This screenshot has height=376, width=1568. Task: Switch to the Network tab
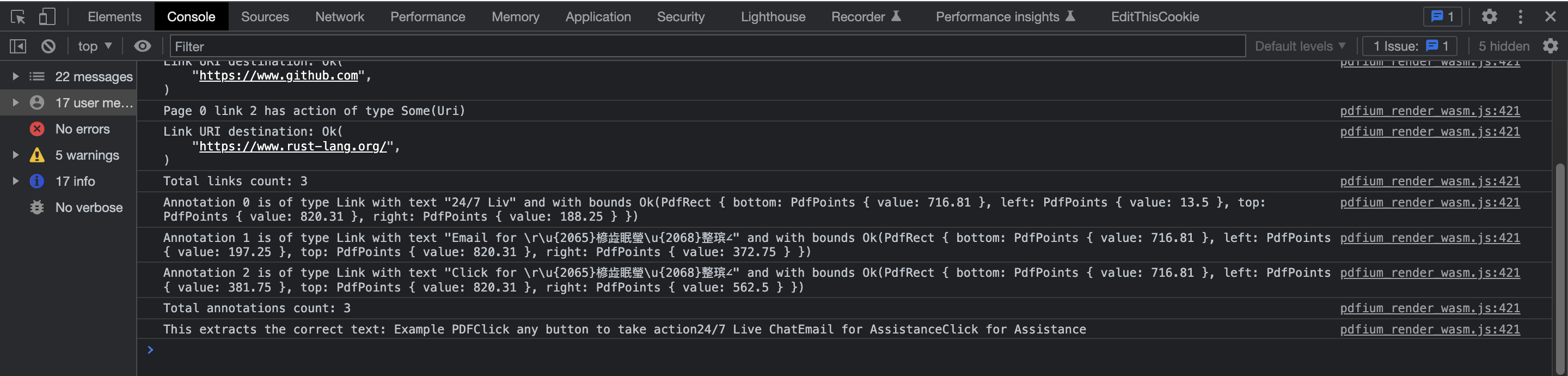click(339, 16)
